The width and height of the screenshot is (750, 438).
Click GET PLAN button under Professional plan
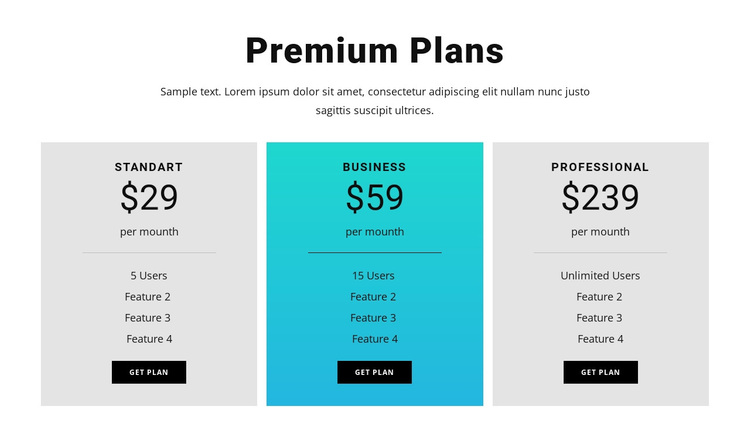(x=600, y=372)
